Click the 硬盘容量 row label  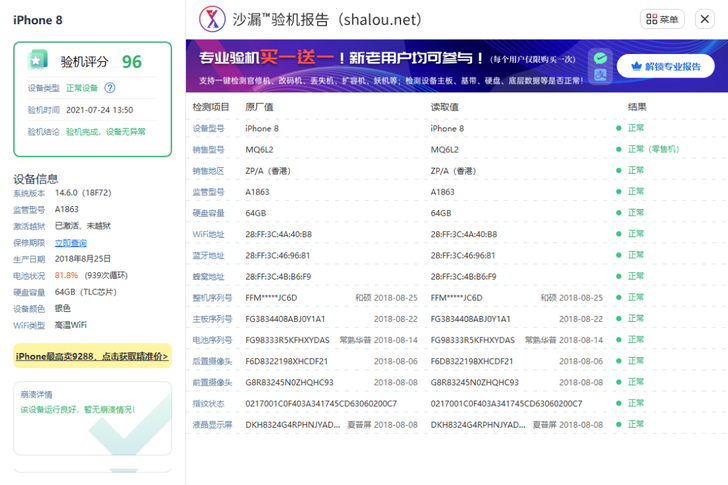(208, 213)
